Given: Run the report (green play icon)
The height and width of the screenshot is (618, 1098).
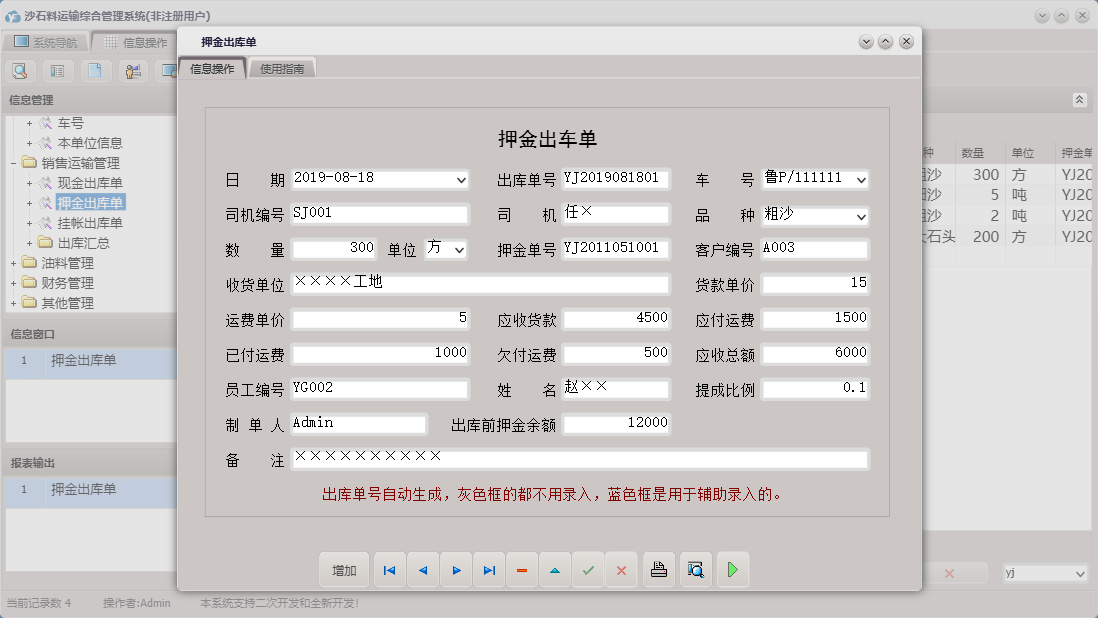Looking at the screenshot, I should coord(732,569).
